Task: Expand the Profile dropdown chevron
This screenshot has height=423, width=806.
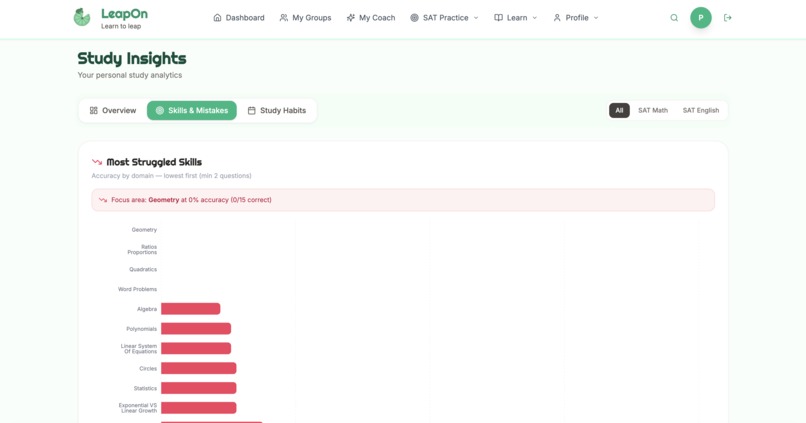Action: pos(596,17)
